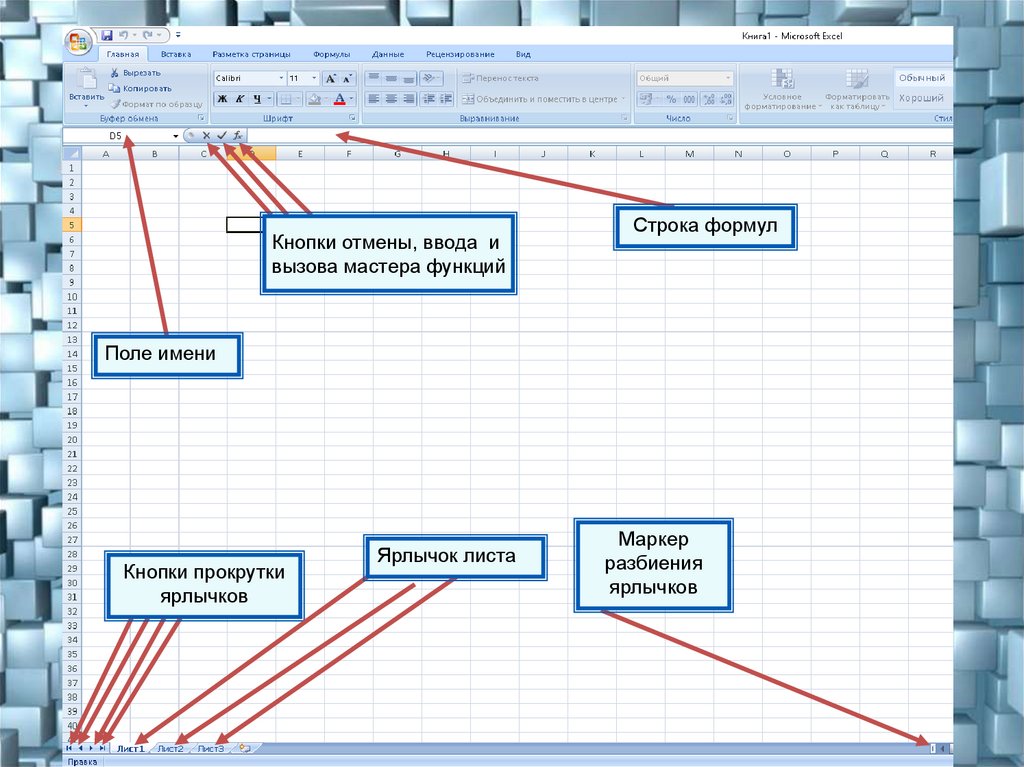Copy selection with Копировать
This screenshot has height=767, width=1024.
point(140,88)
